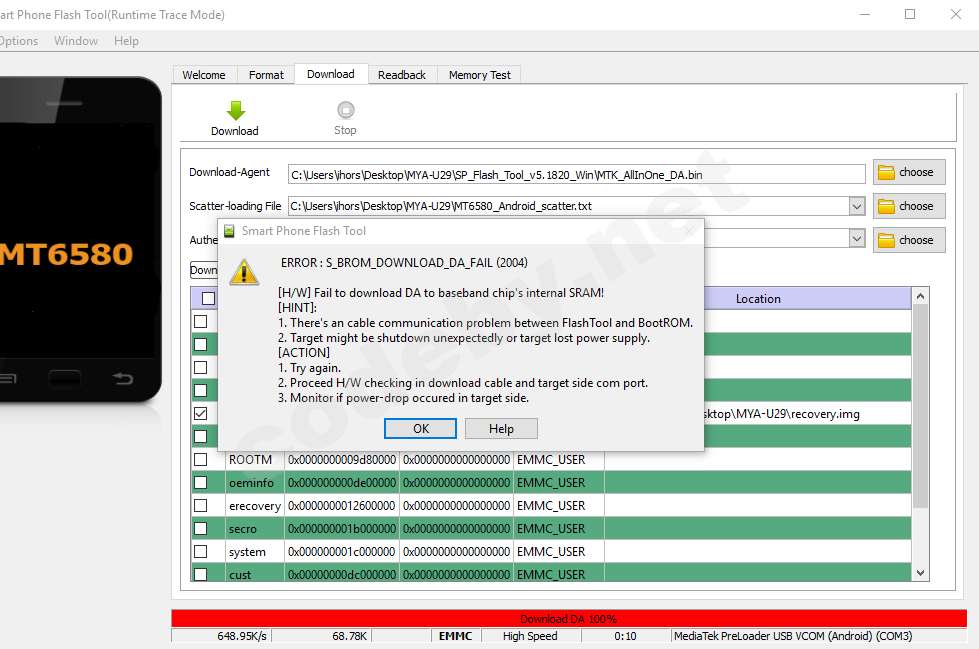979x649 pixels.
Task: Toggle the select-all header checkbox
Action: (208, 298)
